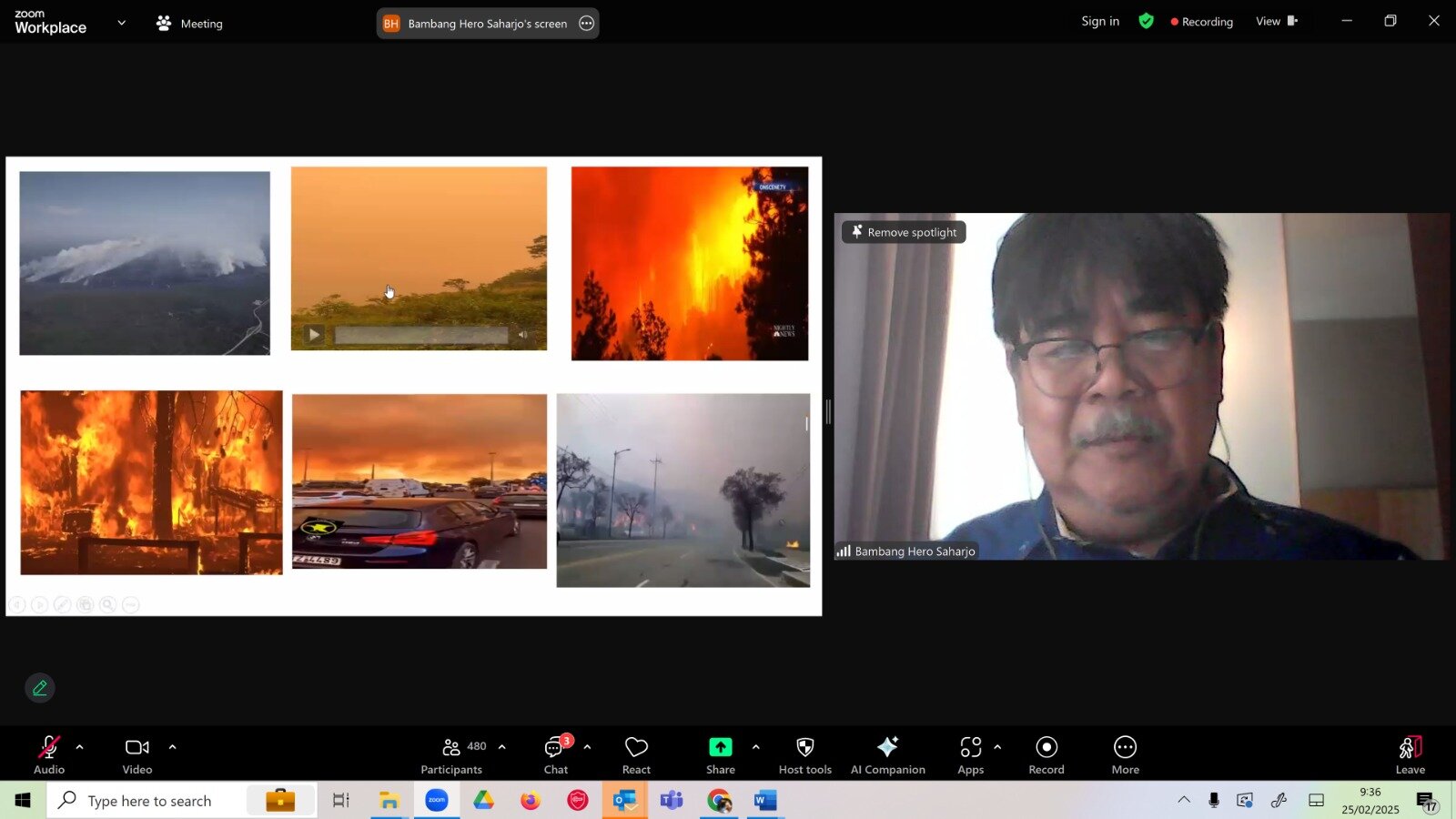Click the smoky road image
The width and height of the screenshot is (1456, 819).
(683, 490)
